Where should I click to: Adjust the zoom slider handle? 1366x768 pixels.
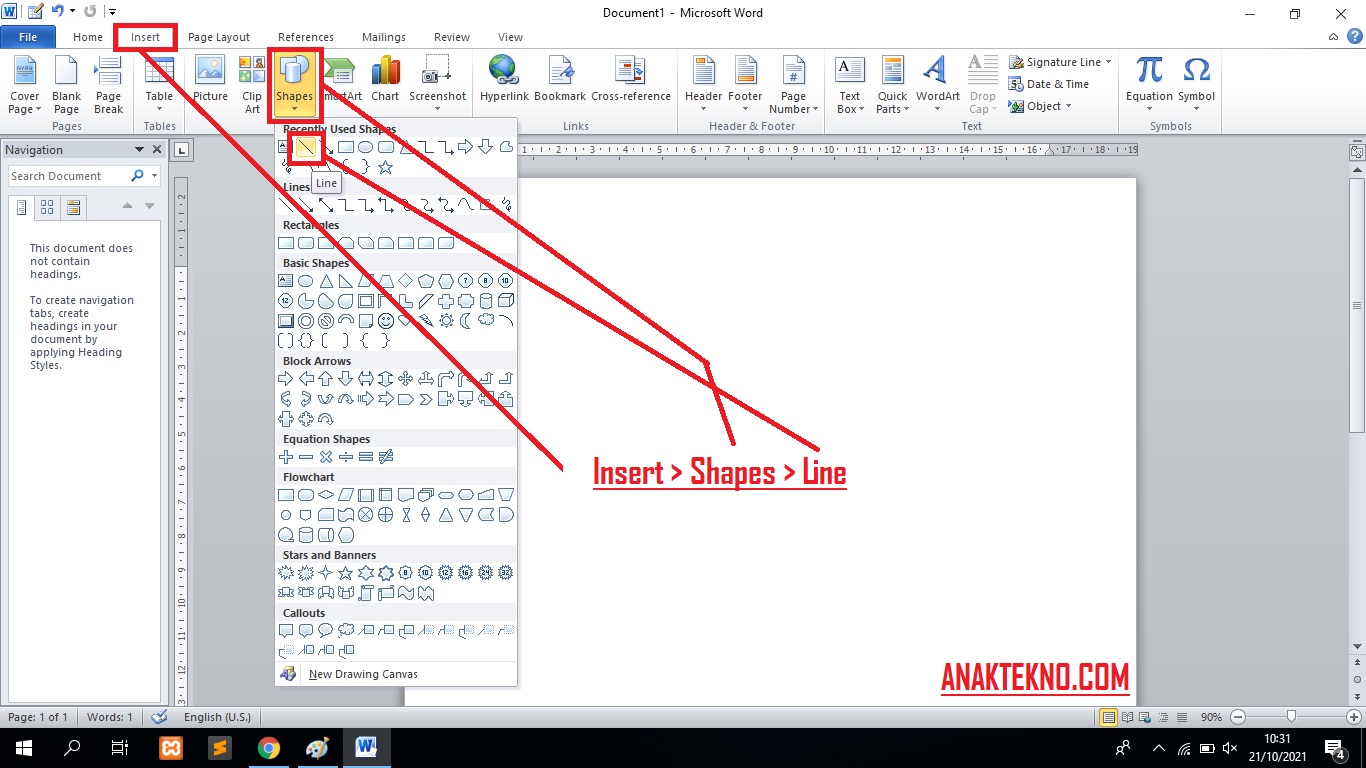pyautogui.click(x=1292, y=717)
